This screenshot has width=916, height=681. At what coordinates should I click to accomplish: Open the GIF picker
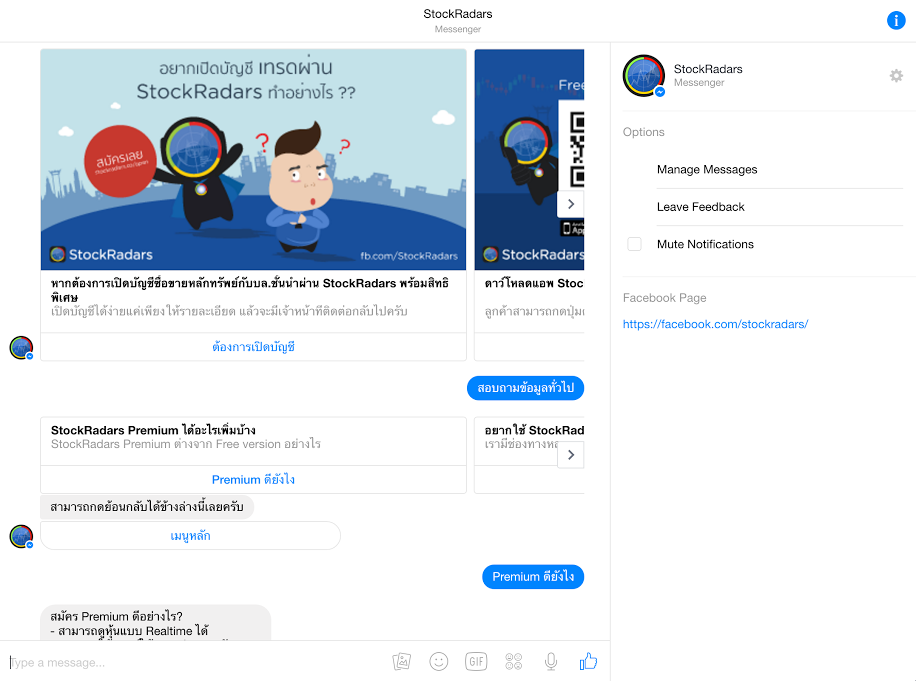point(476,661)
